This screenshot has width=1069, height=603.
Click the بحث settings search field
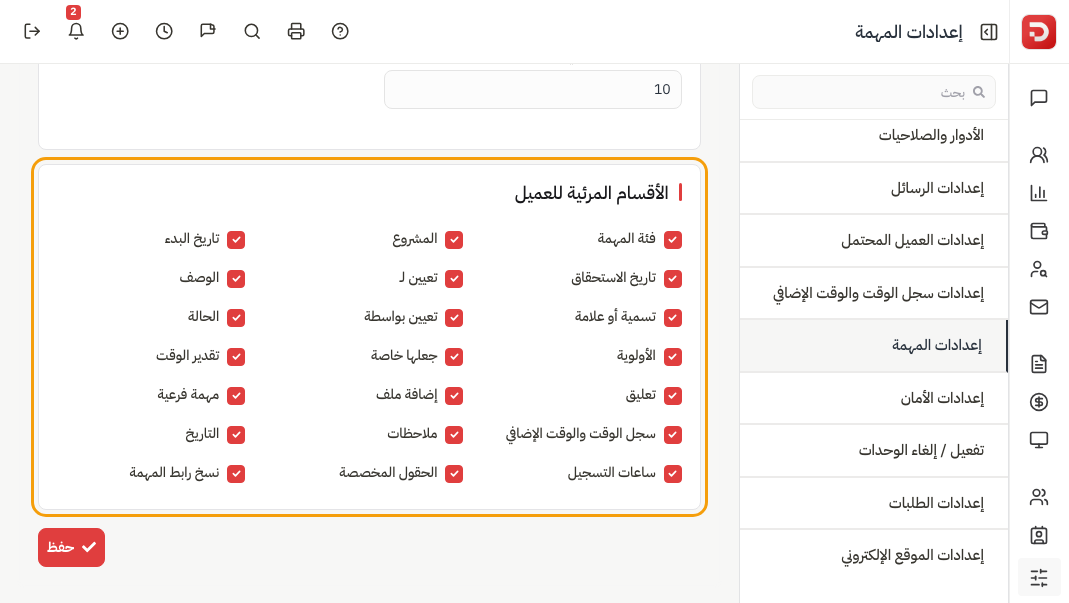point(874,92)
